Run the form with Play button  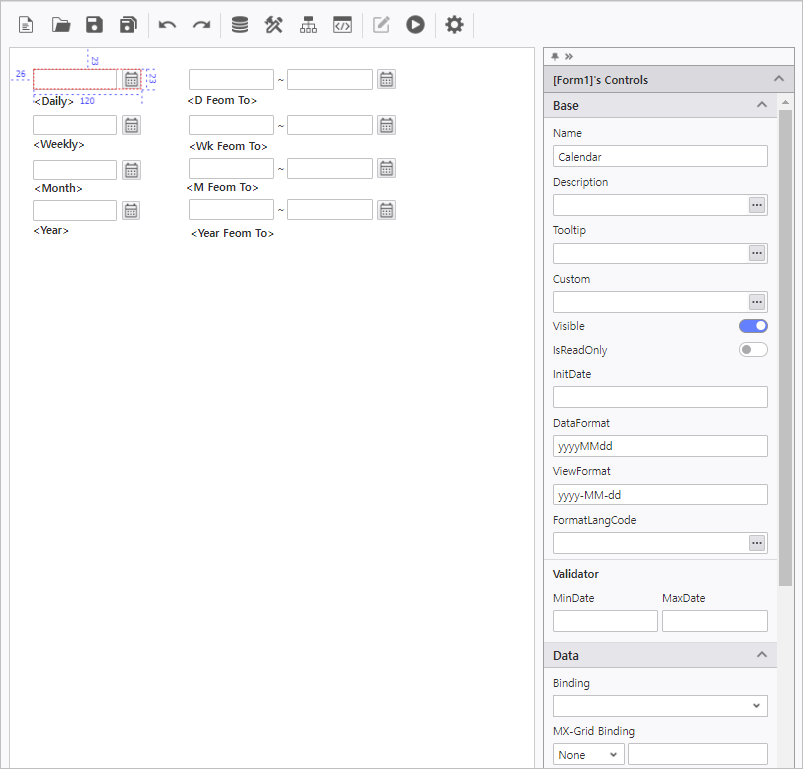415,25
